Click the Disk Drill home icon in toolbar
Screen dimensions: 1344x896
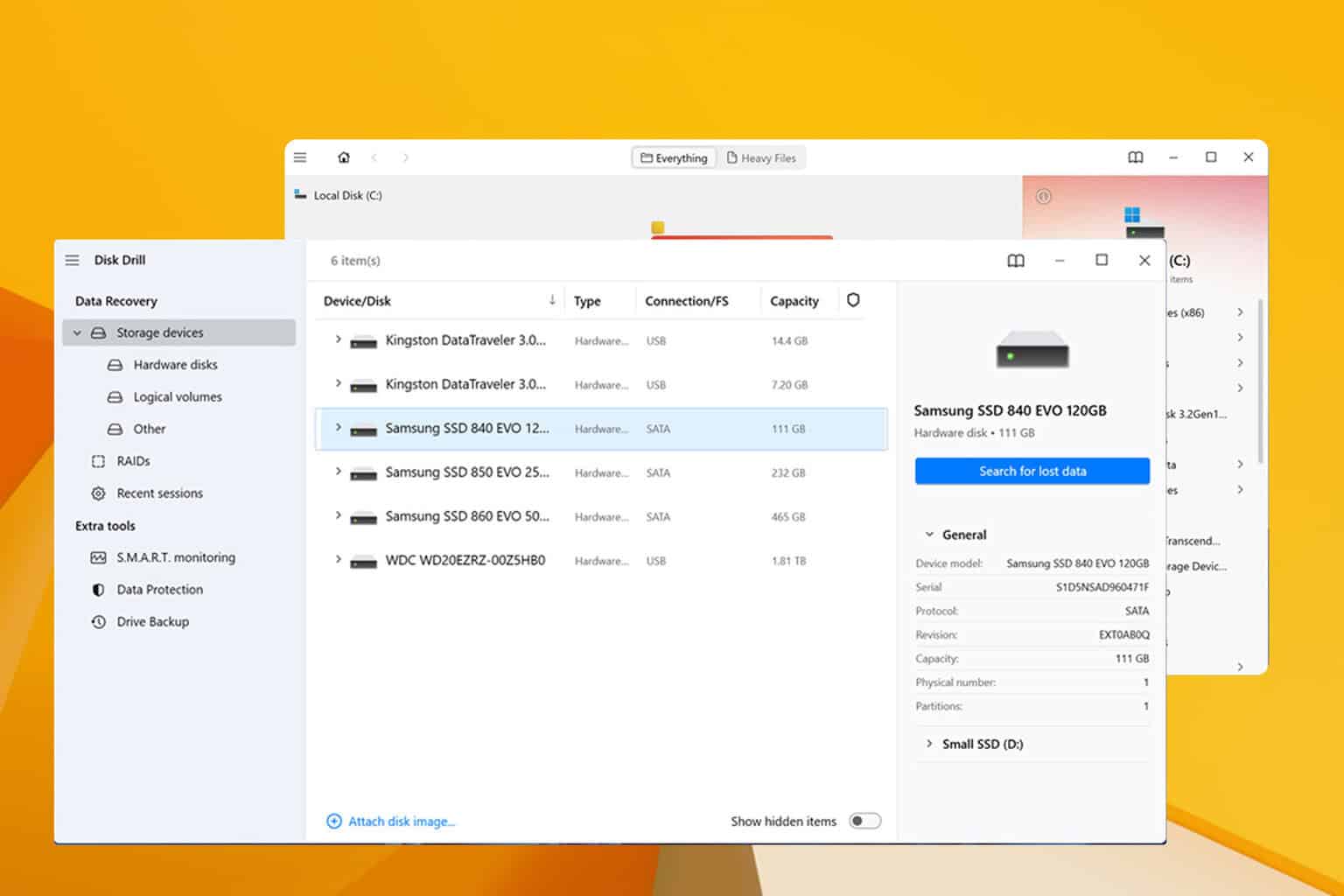click(344, 157)
